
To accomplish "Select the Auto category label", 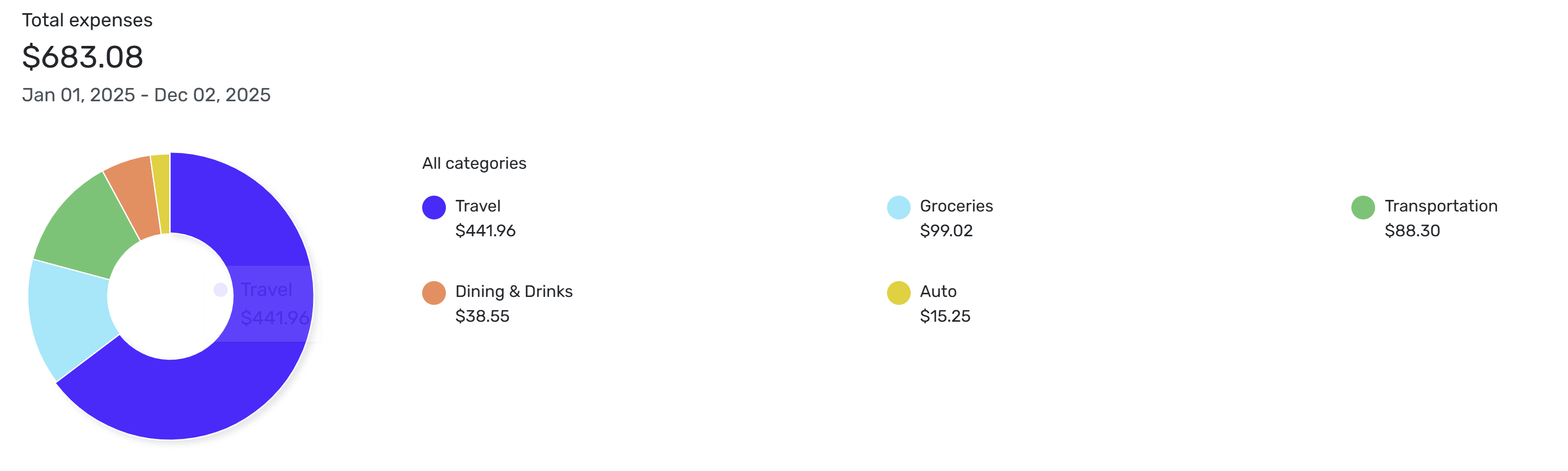I will pyautogui.click(x=938, y=291).
